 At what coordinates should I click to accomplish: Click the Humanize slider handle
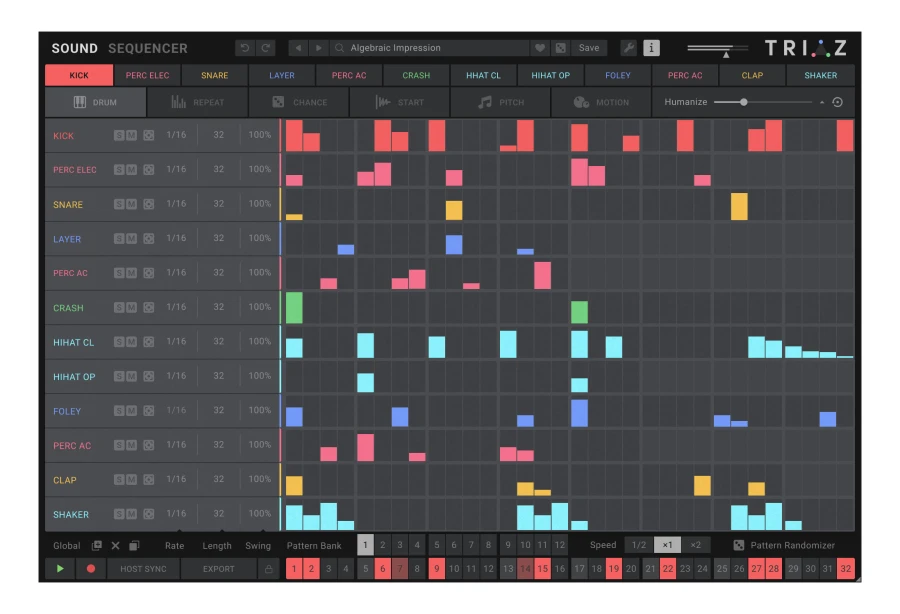click(743, 102)
